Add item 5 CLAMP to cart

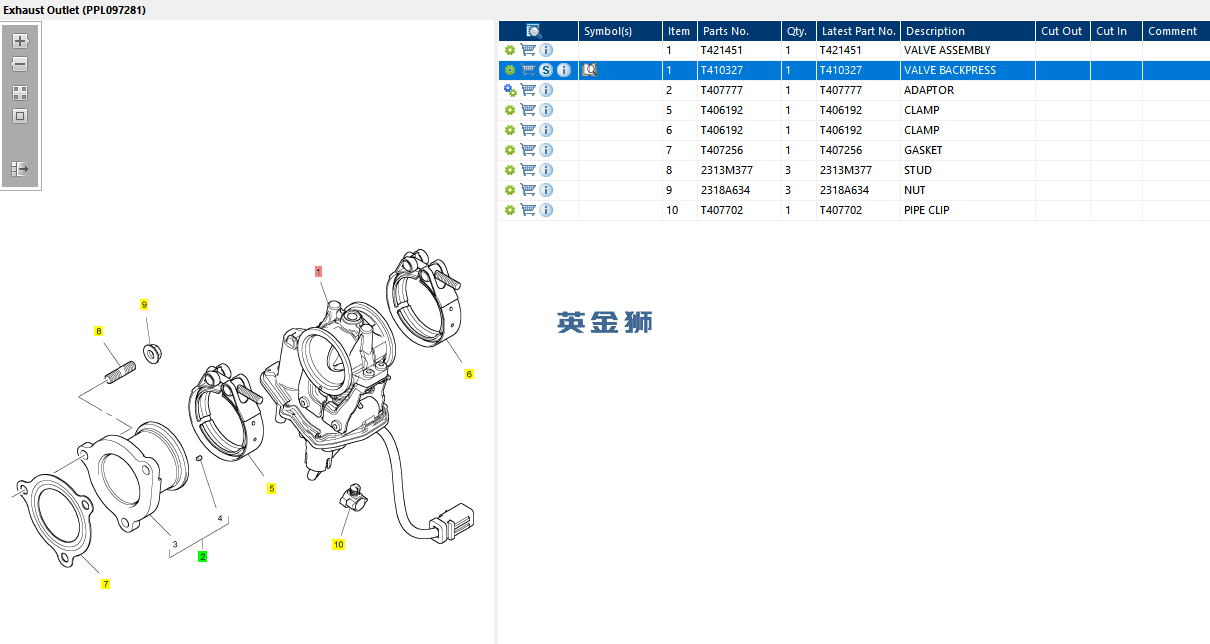click(x=528, y=110)
